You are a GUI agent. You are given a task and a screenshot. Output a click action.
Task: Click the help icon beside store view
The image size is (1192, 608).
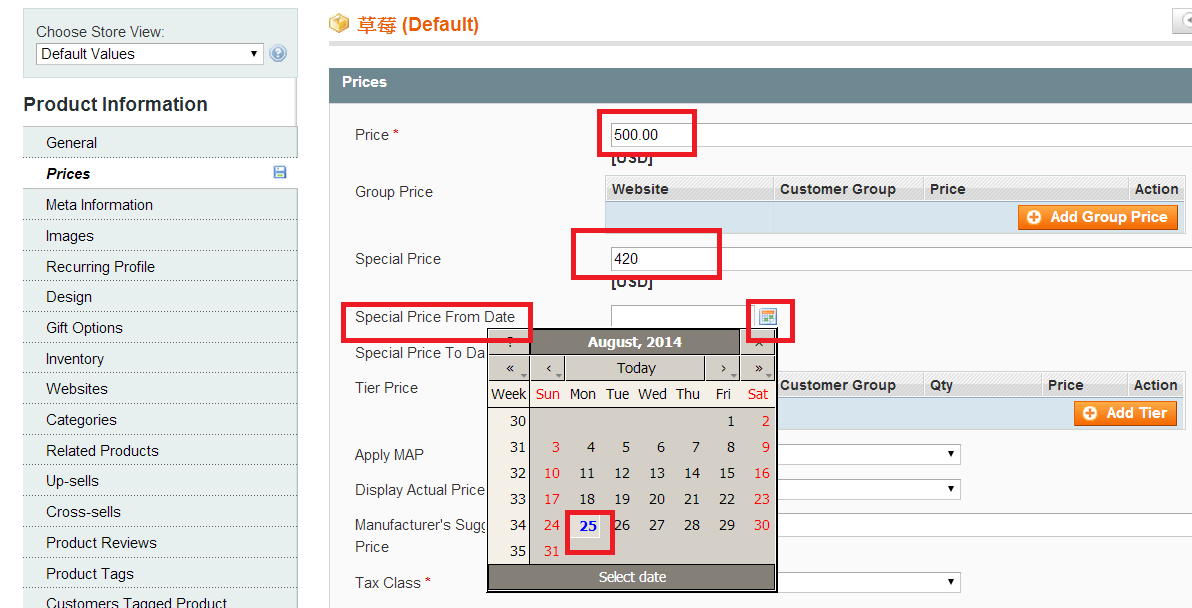pos(278,54)
